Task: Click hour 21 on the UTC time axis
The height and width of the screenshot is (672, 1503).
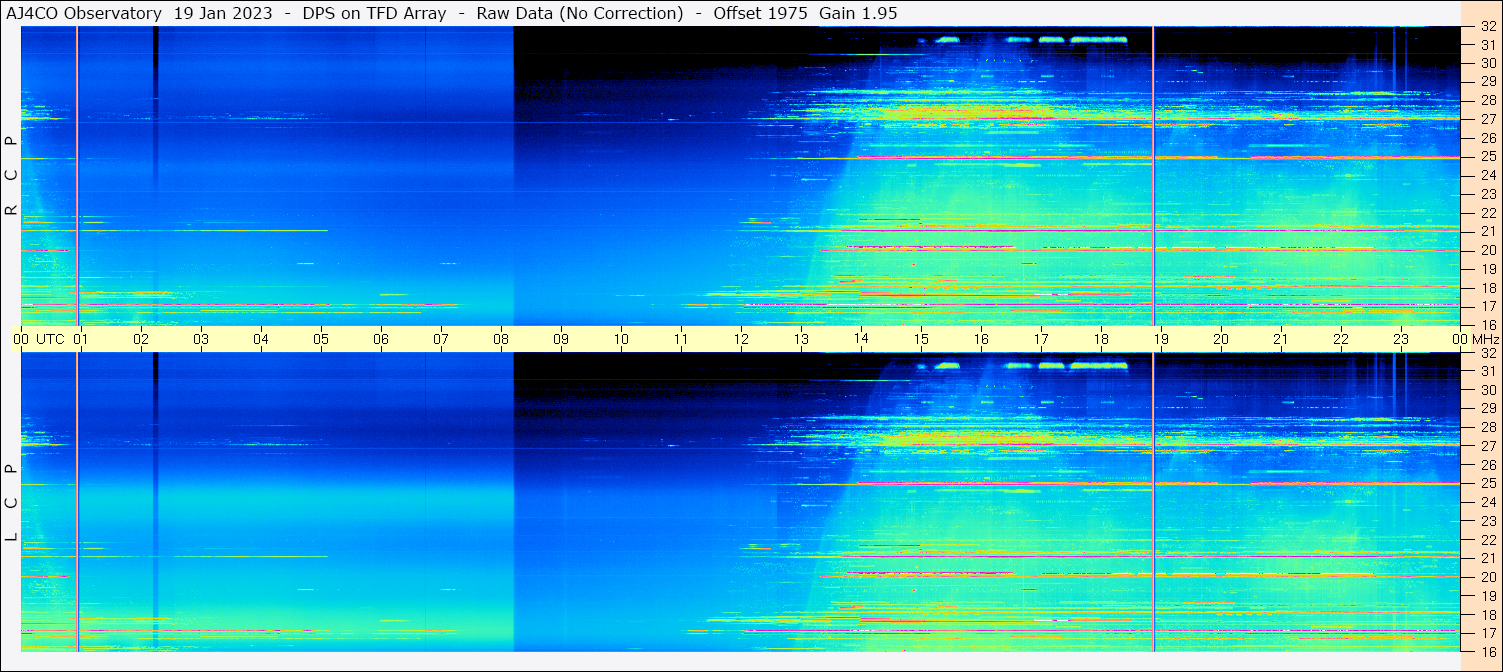Action: pyautogui.click(x=1281, y=339)
